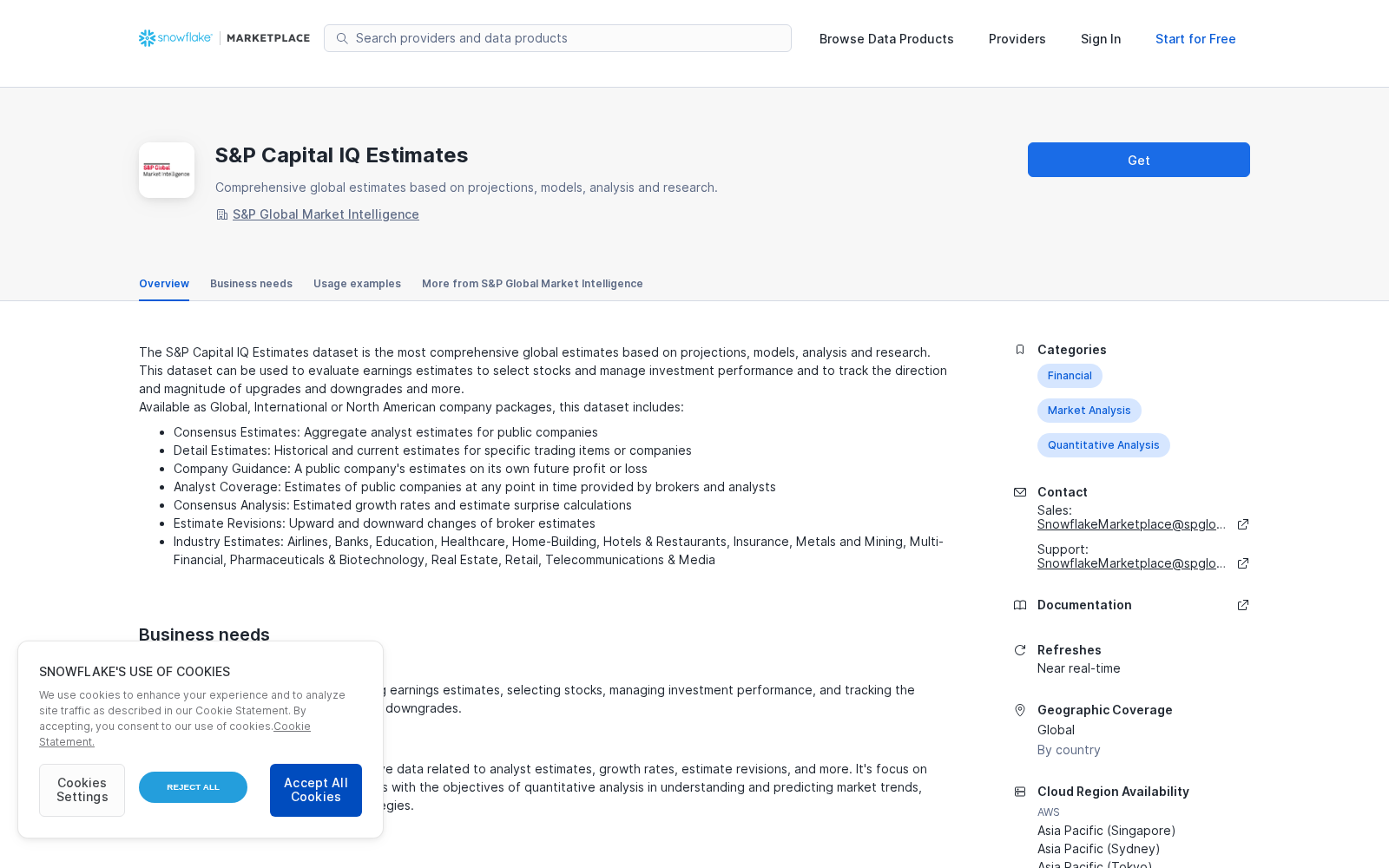Open the Support email external link icon
The image size is (1389, 868).
1243,563
